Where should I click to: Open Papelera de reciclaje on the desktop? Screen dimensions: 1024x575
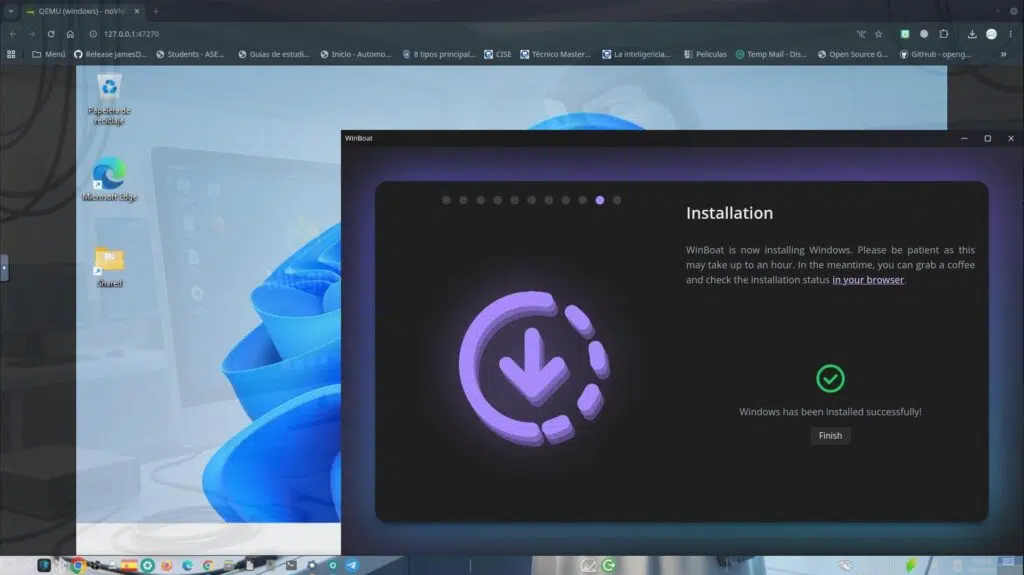(109, 99)
